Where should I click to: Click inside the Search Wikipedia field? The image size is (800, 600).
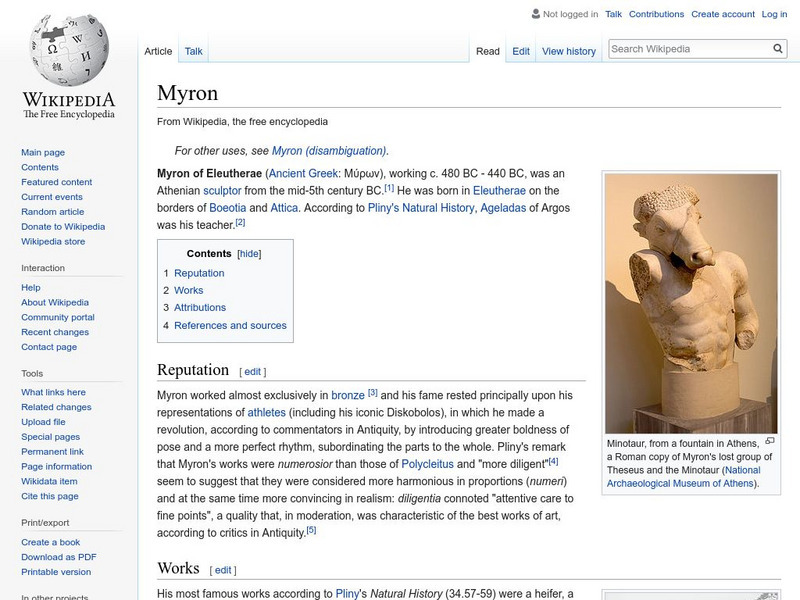click(x=688, y=49)
